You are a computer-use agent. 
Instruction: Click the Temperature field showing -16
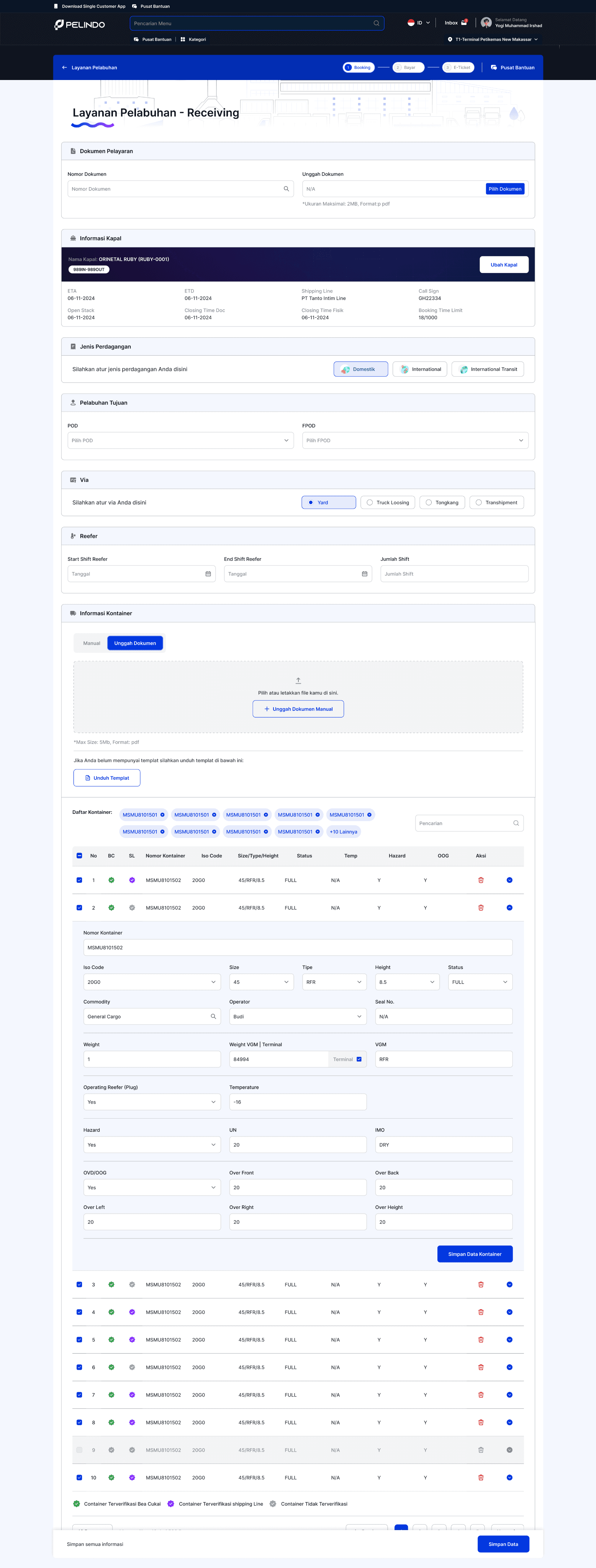tap(298, 1102)
